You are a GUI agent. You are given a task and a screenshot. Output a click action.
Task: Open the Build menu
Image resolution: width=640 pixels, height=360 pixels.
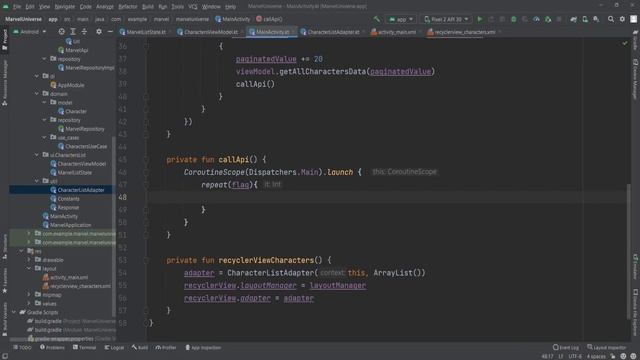pos(148,7)
